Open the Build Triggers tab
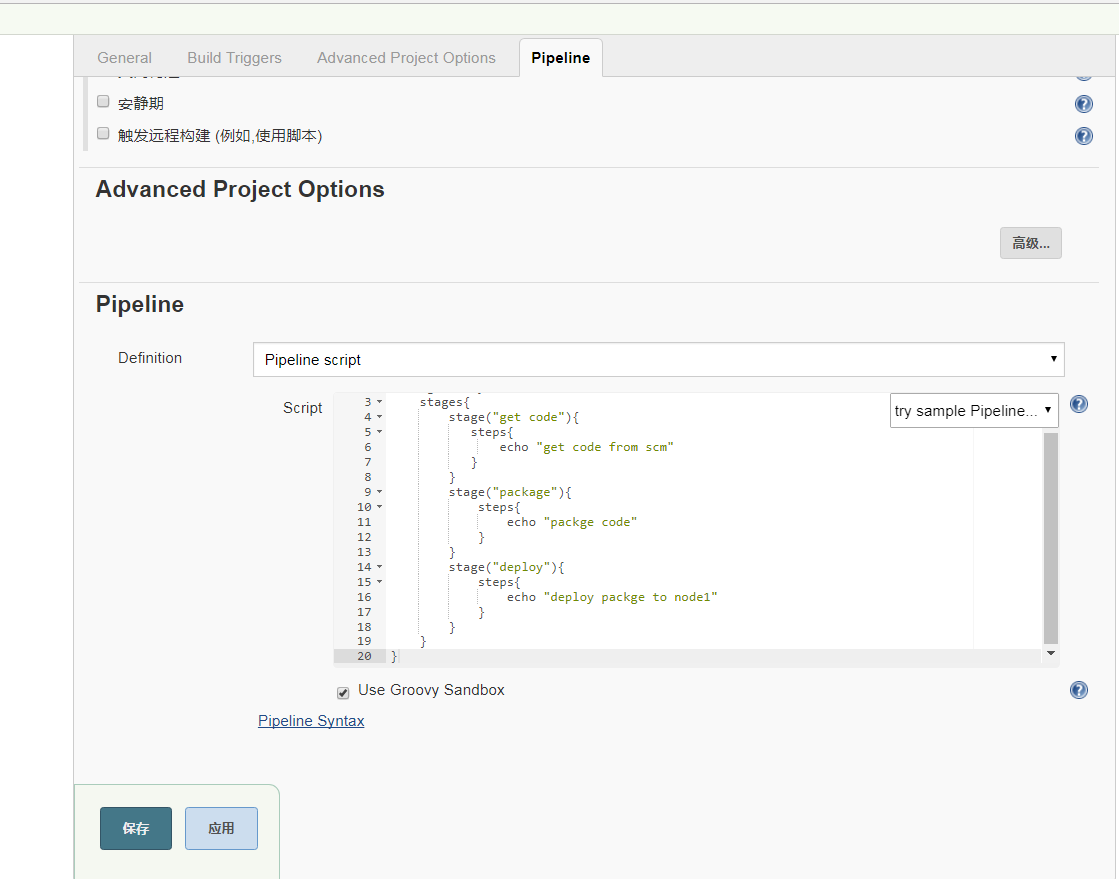The image size is (1119, 879). coord(234,58)
